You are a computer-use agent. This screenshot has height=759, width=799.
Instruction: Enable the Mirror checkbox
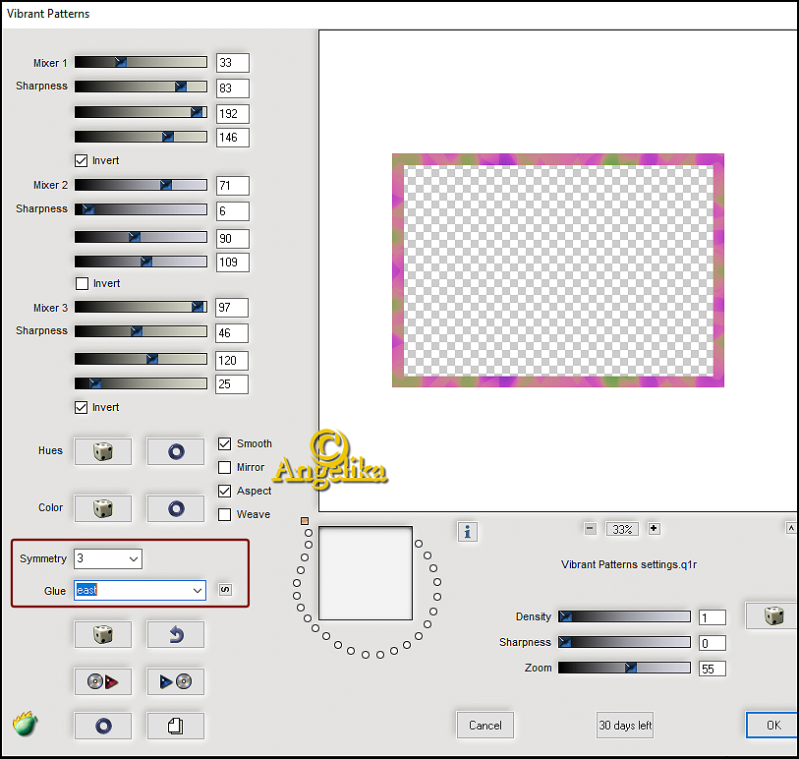[x=225, y=467]
